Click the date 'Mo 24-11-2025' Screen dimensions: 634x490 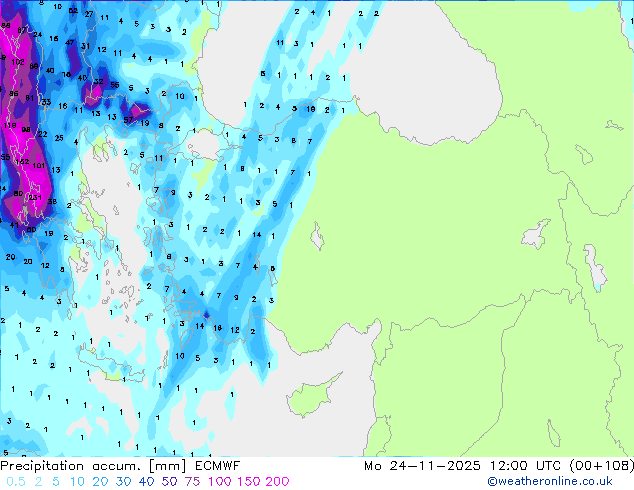(x=422, y=466)
